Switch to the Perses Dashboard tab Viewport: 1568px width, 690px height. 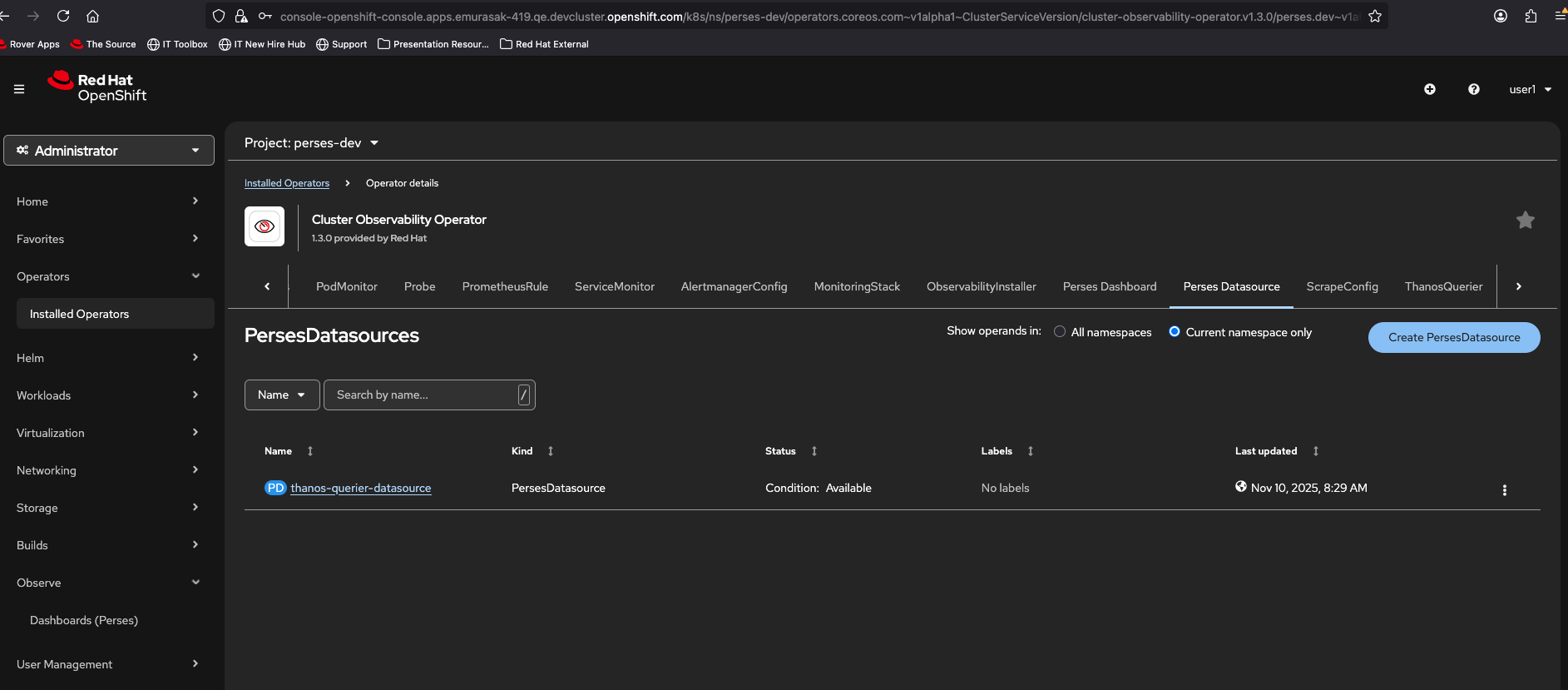pos(1109,286)
